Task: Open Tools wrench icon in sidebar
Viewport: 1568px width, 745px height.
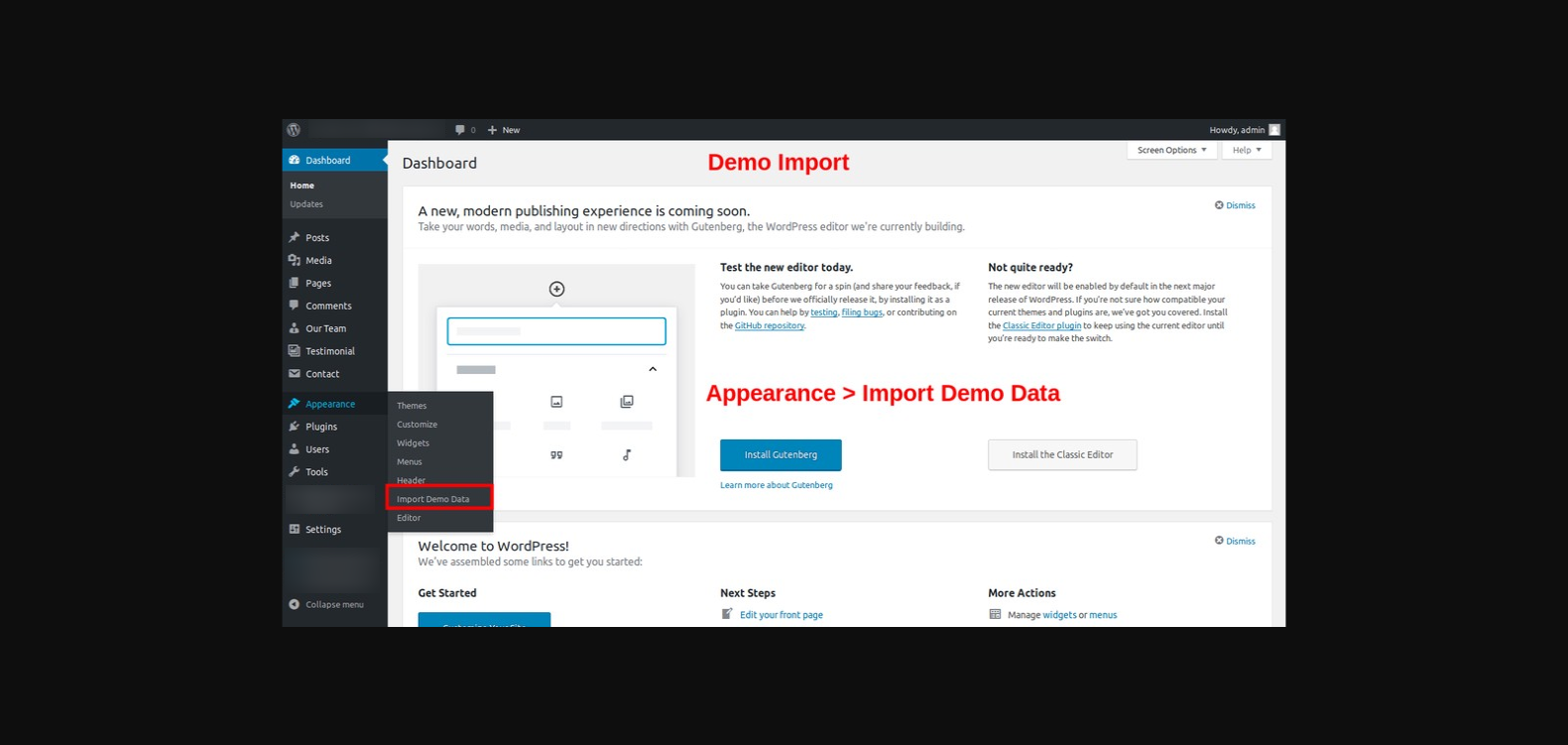Action: click(x=295, y=472)
